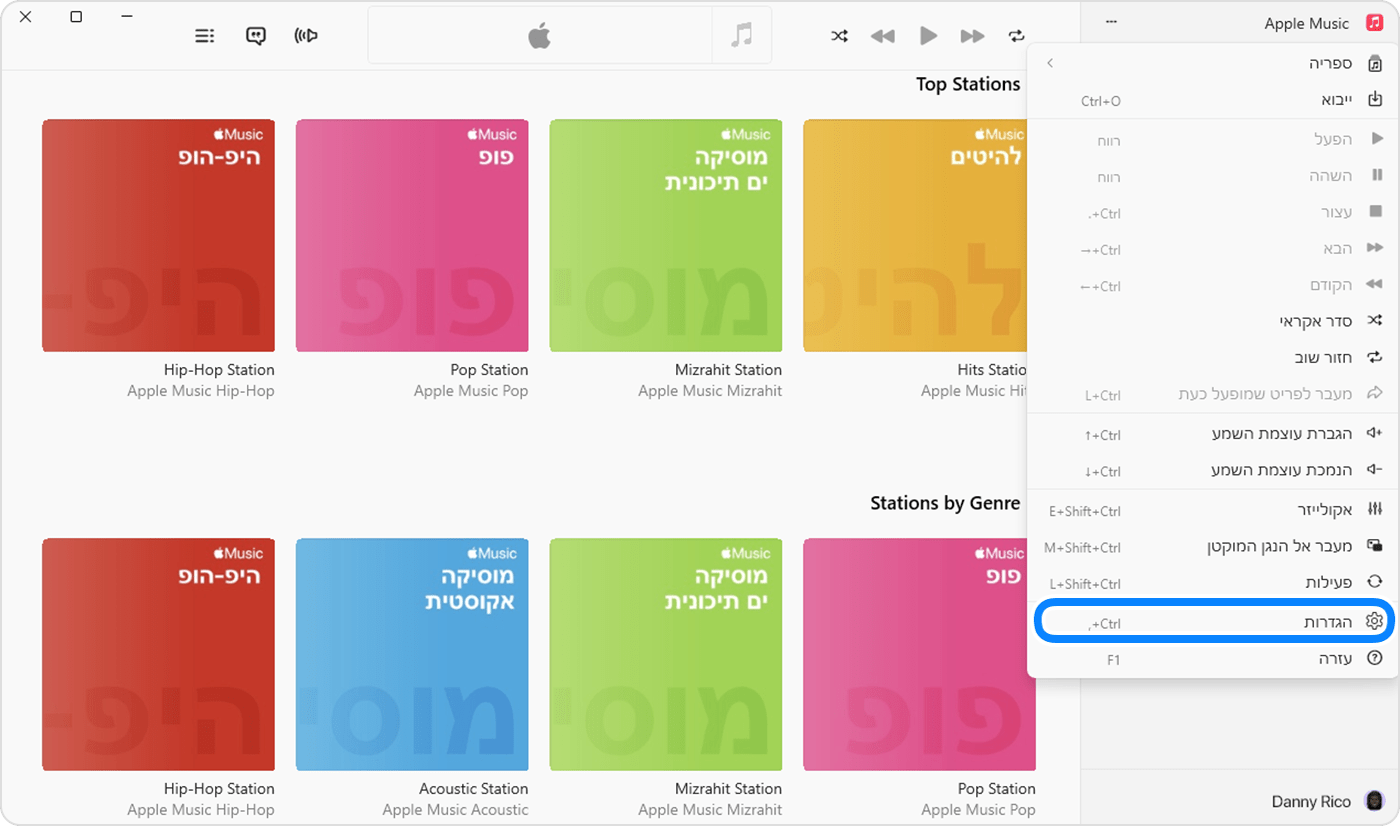Open the ספריה menu item

[x=1213, y=63]
